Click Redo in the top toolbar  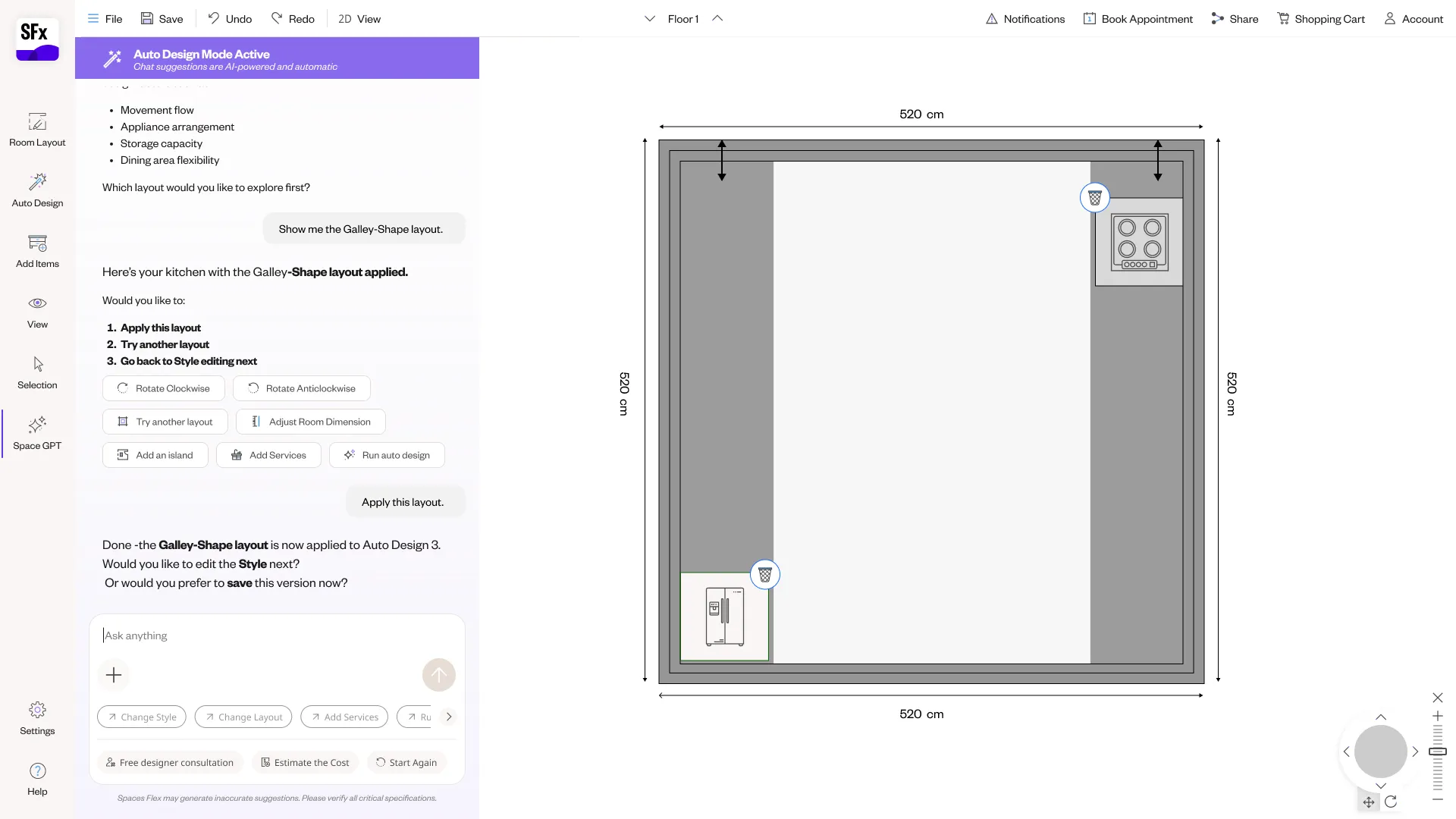(x=293, y=19)
